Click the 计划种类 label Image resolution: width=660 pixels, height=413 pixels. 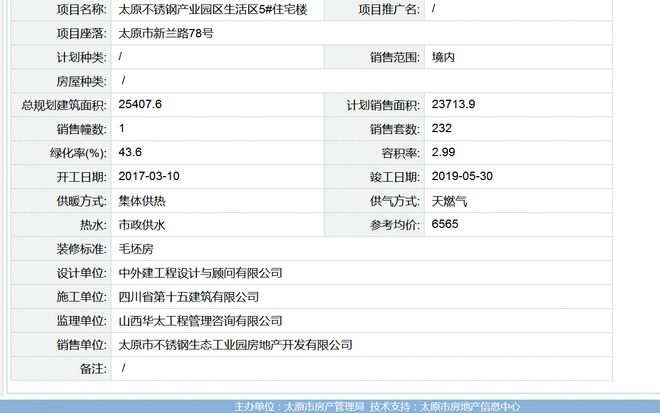pos(82,57)
